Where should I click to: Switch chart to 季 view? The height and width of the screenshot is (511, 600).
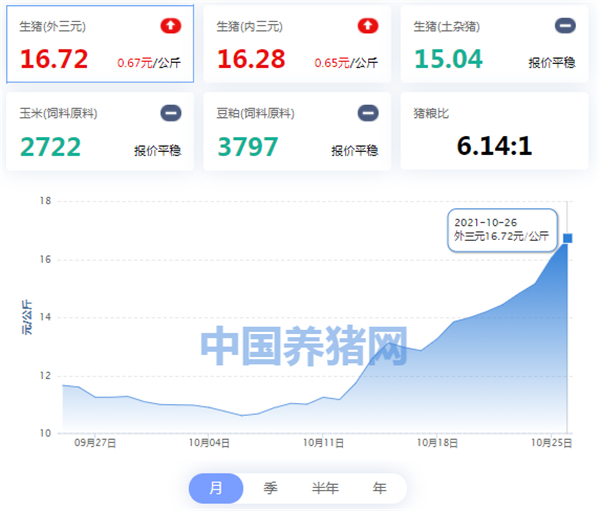(x=270, y=488)
